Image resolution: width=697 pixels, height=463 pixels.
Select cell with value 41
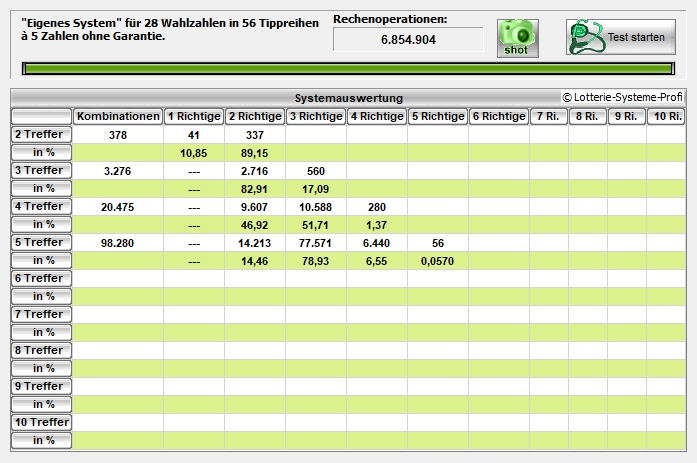194,135
